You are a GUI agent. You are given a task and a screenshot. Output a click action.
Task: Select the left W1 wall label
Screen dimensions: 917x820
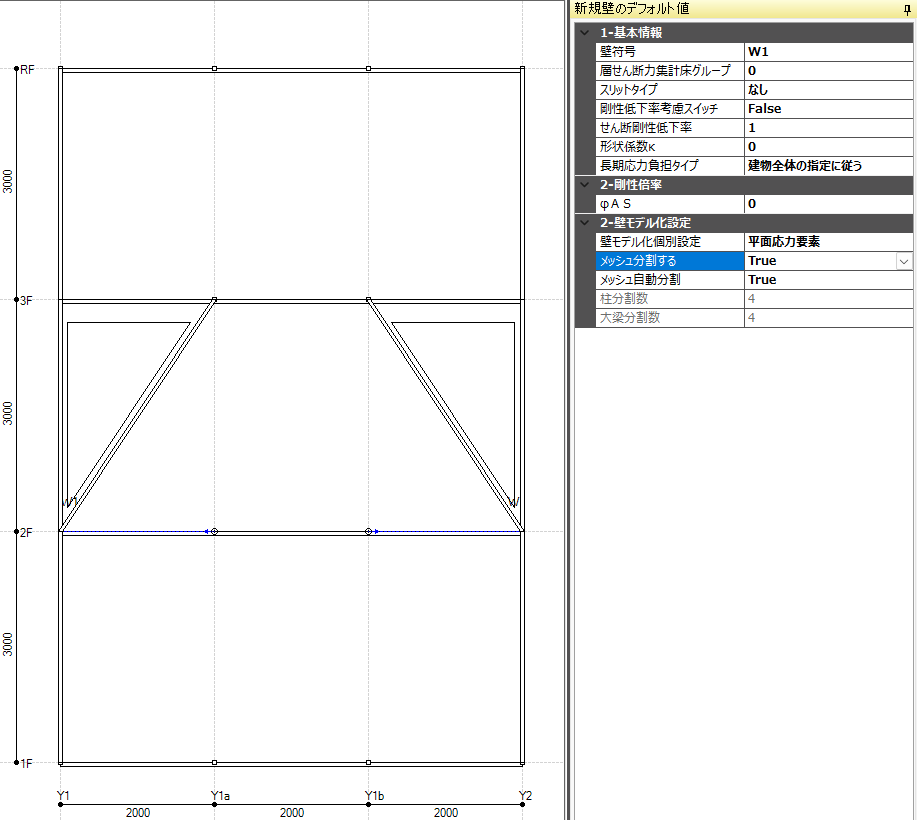[x=70, y=502]
